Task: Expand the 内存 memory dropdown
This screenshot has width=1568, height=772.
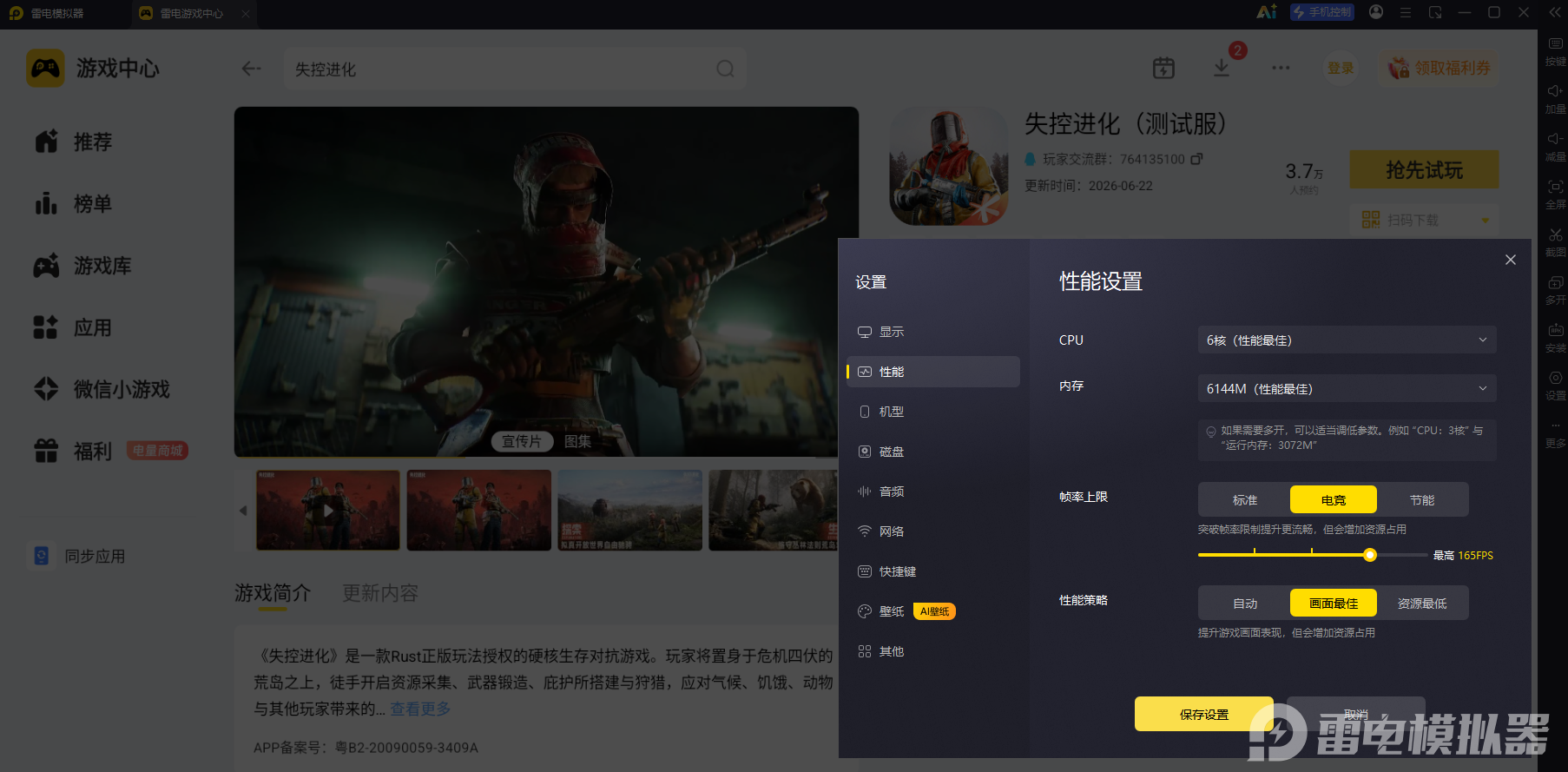Action: pyautogui.click(x=1347, y=388)
